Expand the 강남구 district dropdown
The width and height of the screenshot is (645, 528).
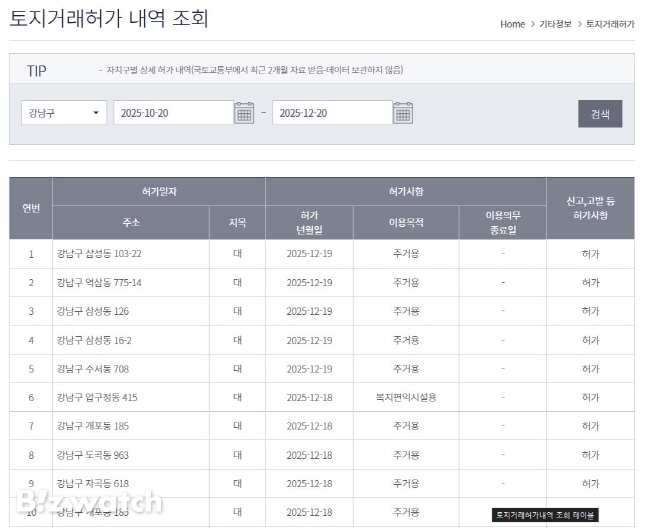64,113
